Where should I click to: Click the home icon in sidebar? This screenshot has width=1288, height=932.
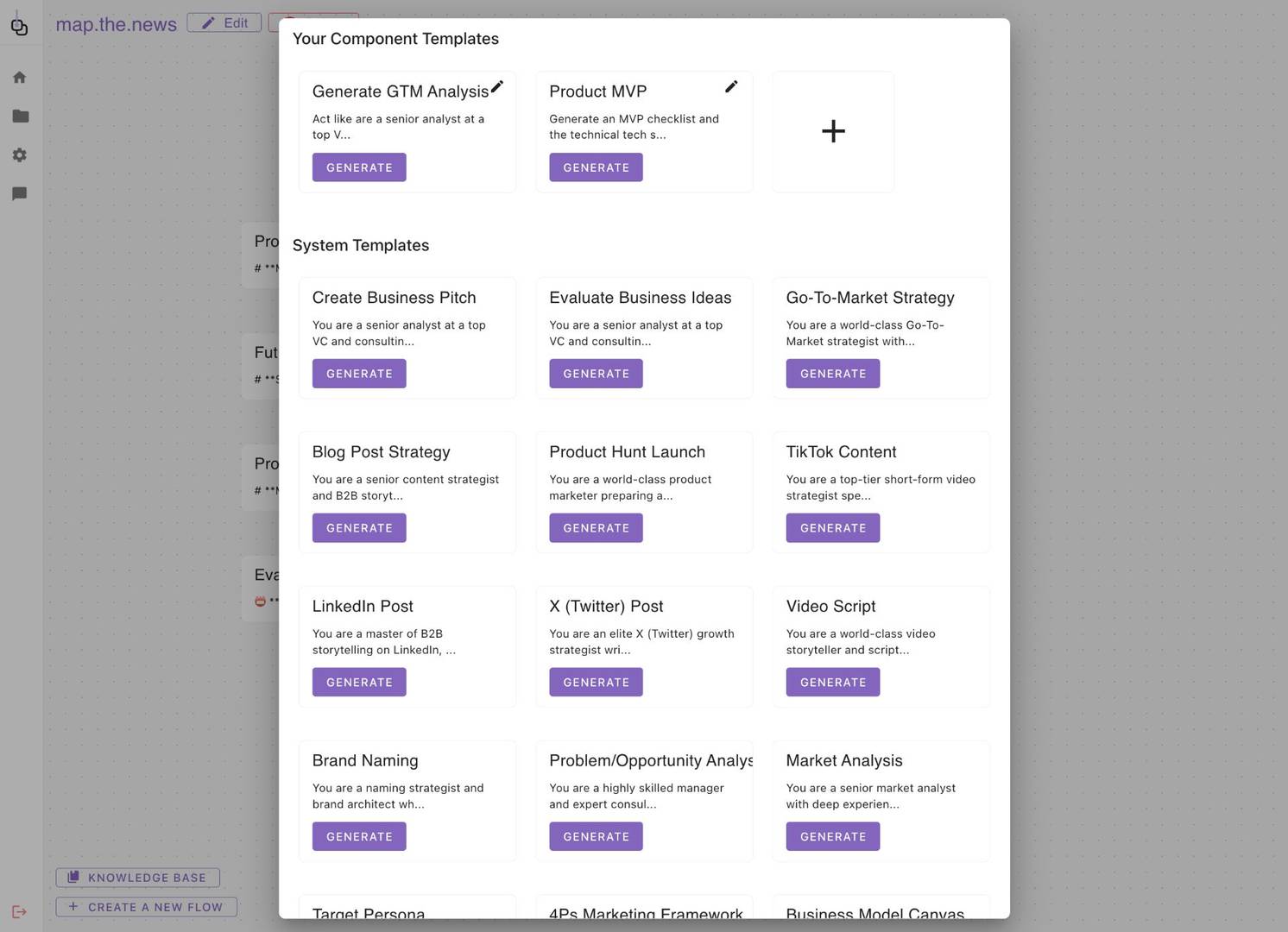(20, 78)
